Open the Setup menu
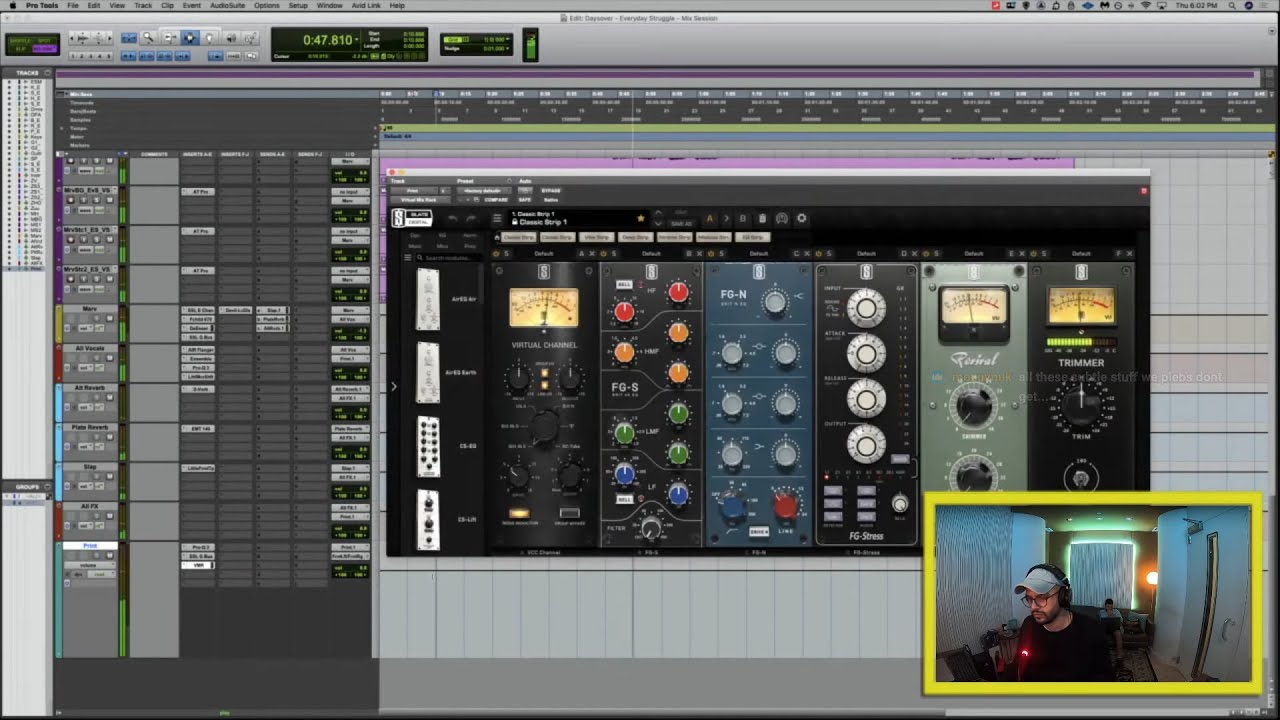1280x720 pixels. pos(298,5)
